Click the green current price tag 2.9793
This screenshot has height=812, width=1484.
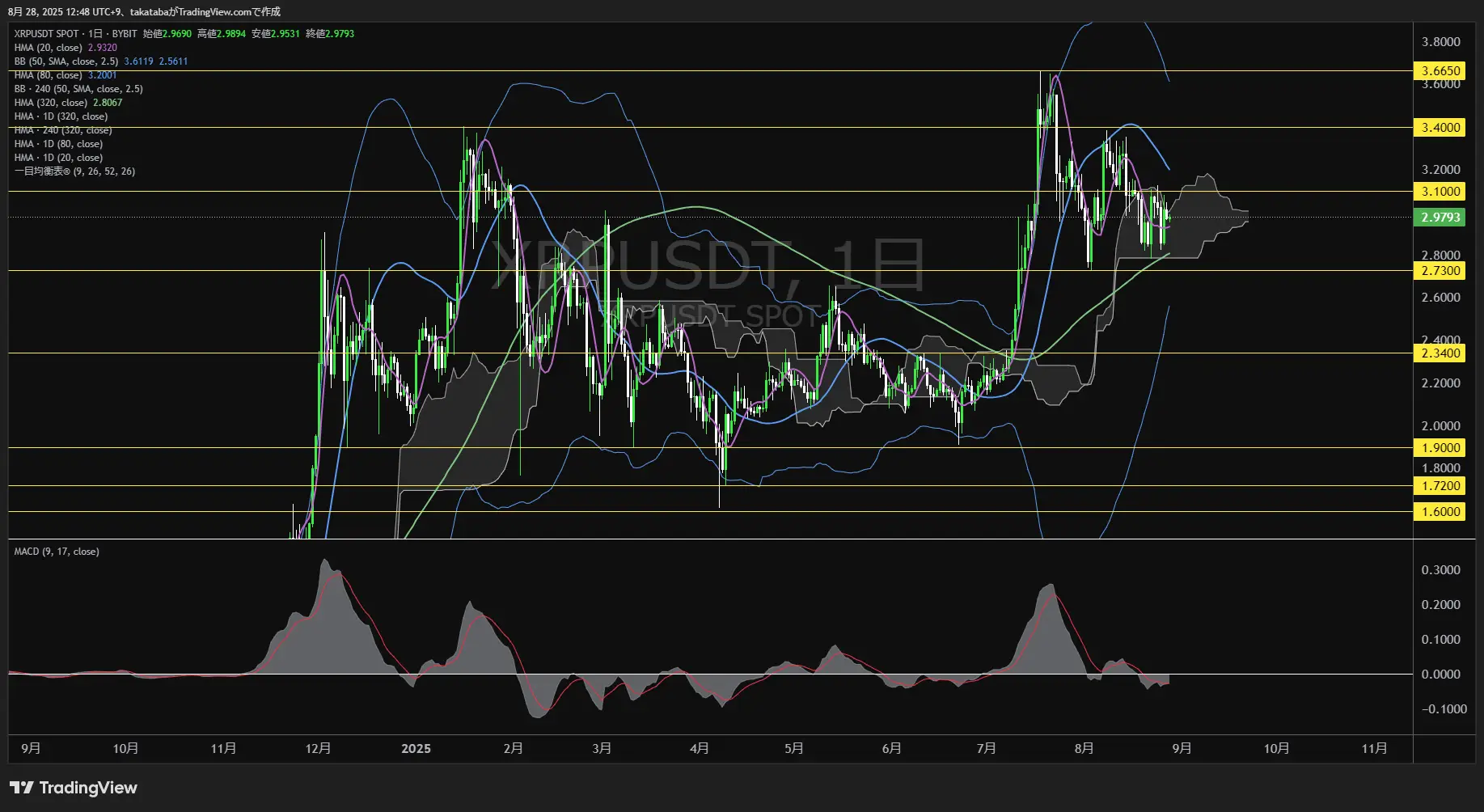(1440, 217)
